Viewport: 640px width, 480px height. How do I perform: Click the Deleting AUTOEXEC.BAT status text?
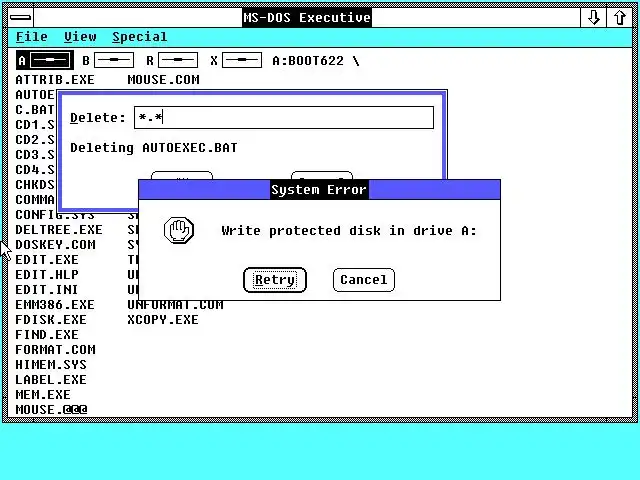[154, 148]
